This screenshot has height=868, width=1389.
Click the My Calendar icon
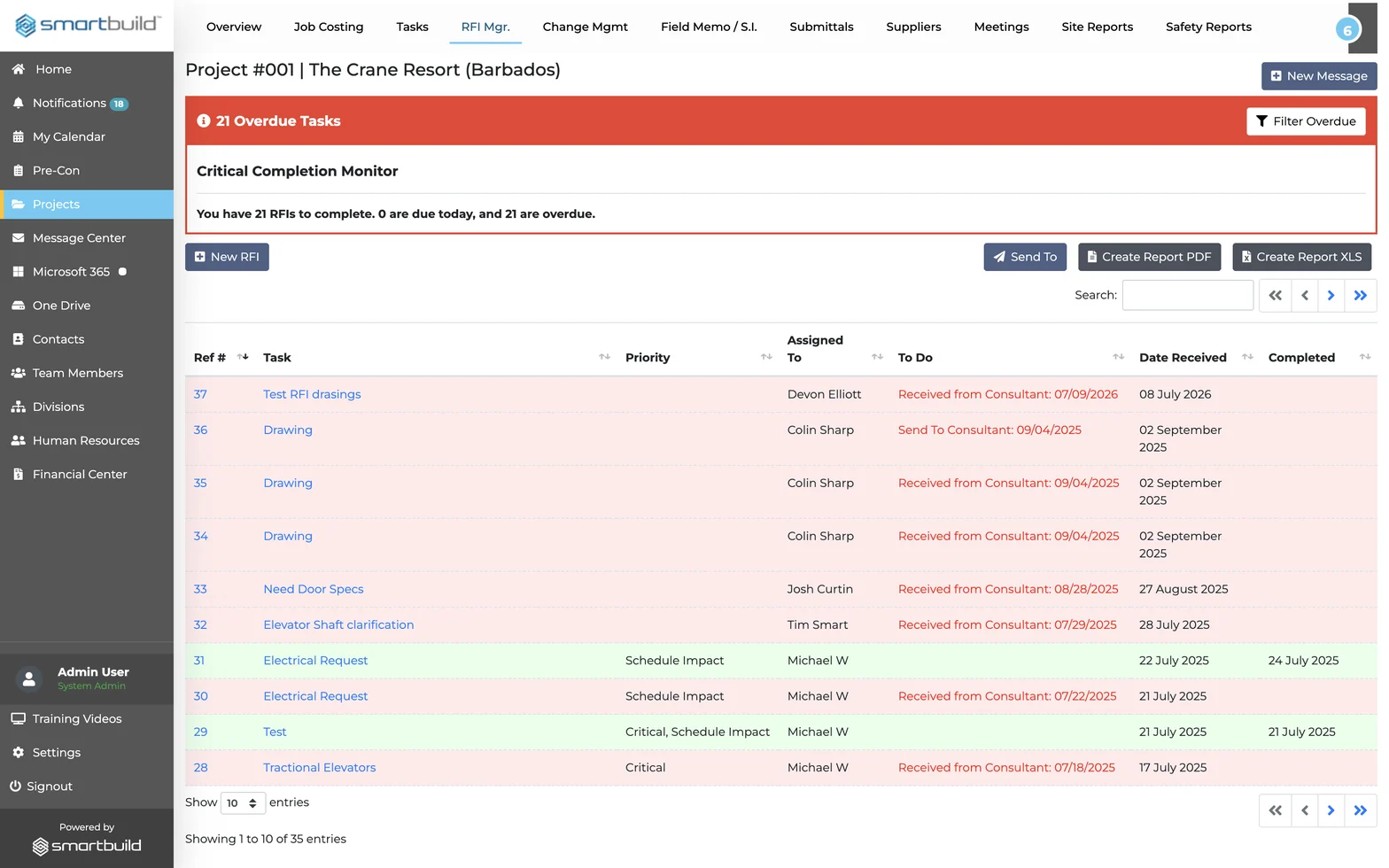18,136
